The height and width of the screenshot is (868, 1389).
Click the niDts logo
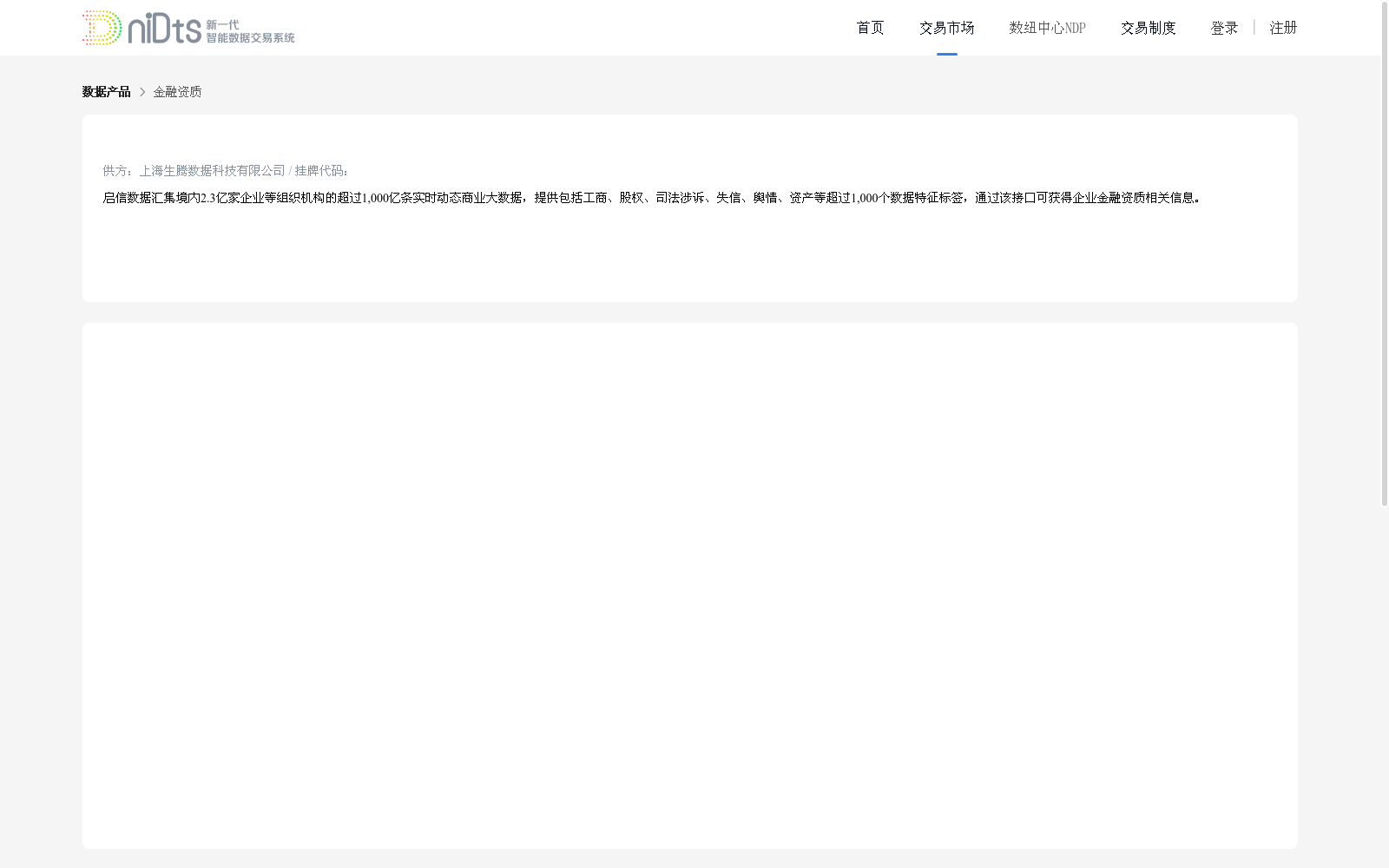tap(188, 28)
